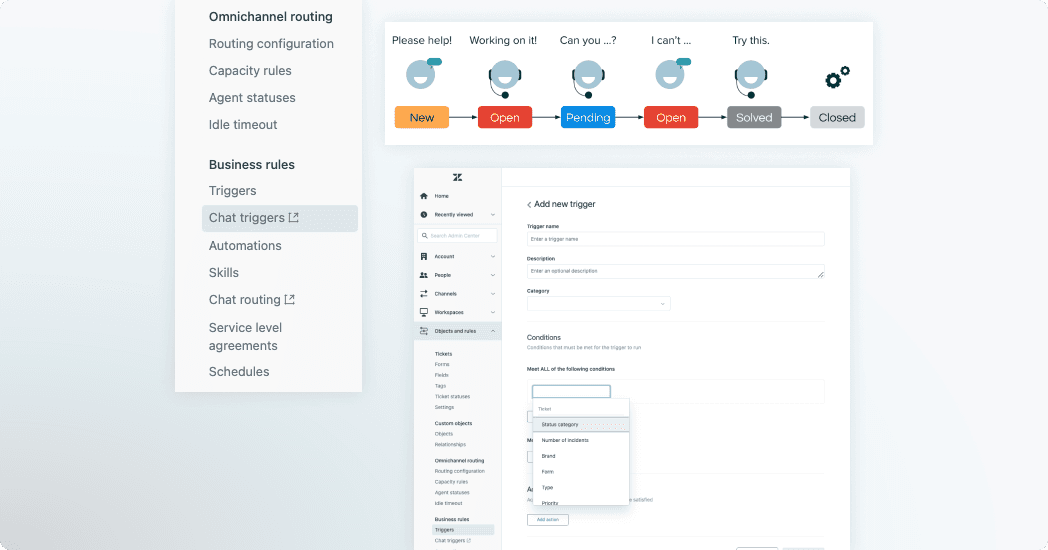Click the orange New status badge
The width and height of the screenshot is (1048, 550).
[x=422, y=118]
